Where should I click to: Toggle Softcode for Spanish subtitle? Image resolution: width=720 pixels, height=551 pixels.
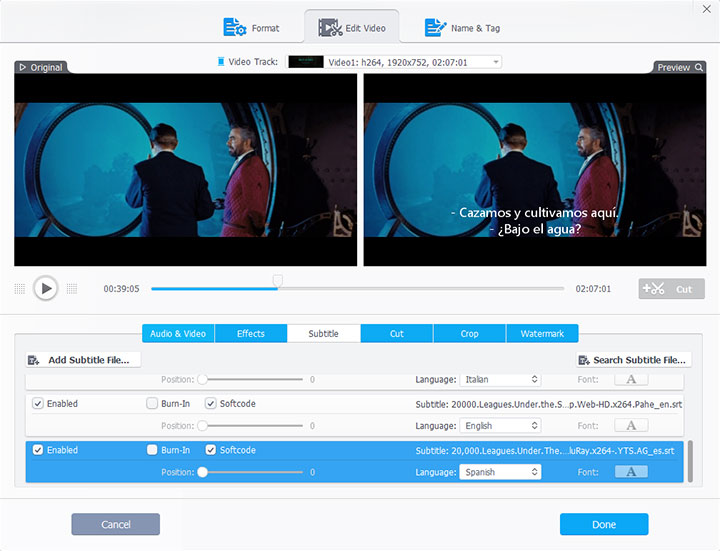tap(210, 450)
